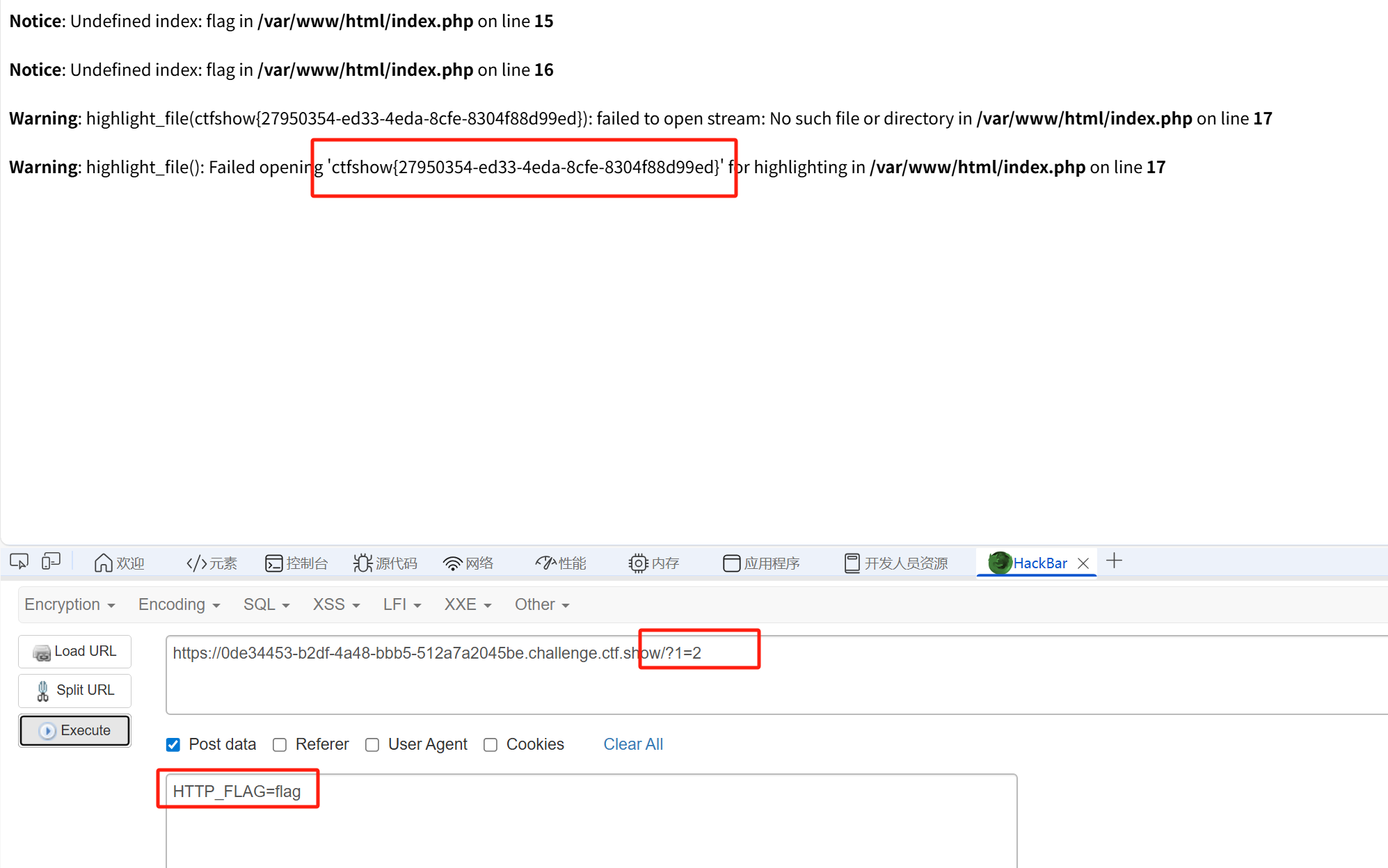Open the Elements (元素) panel
The image size is (1388, 868).
pyautogui.click(x=212, y=563)
